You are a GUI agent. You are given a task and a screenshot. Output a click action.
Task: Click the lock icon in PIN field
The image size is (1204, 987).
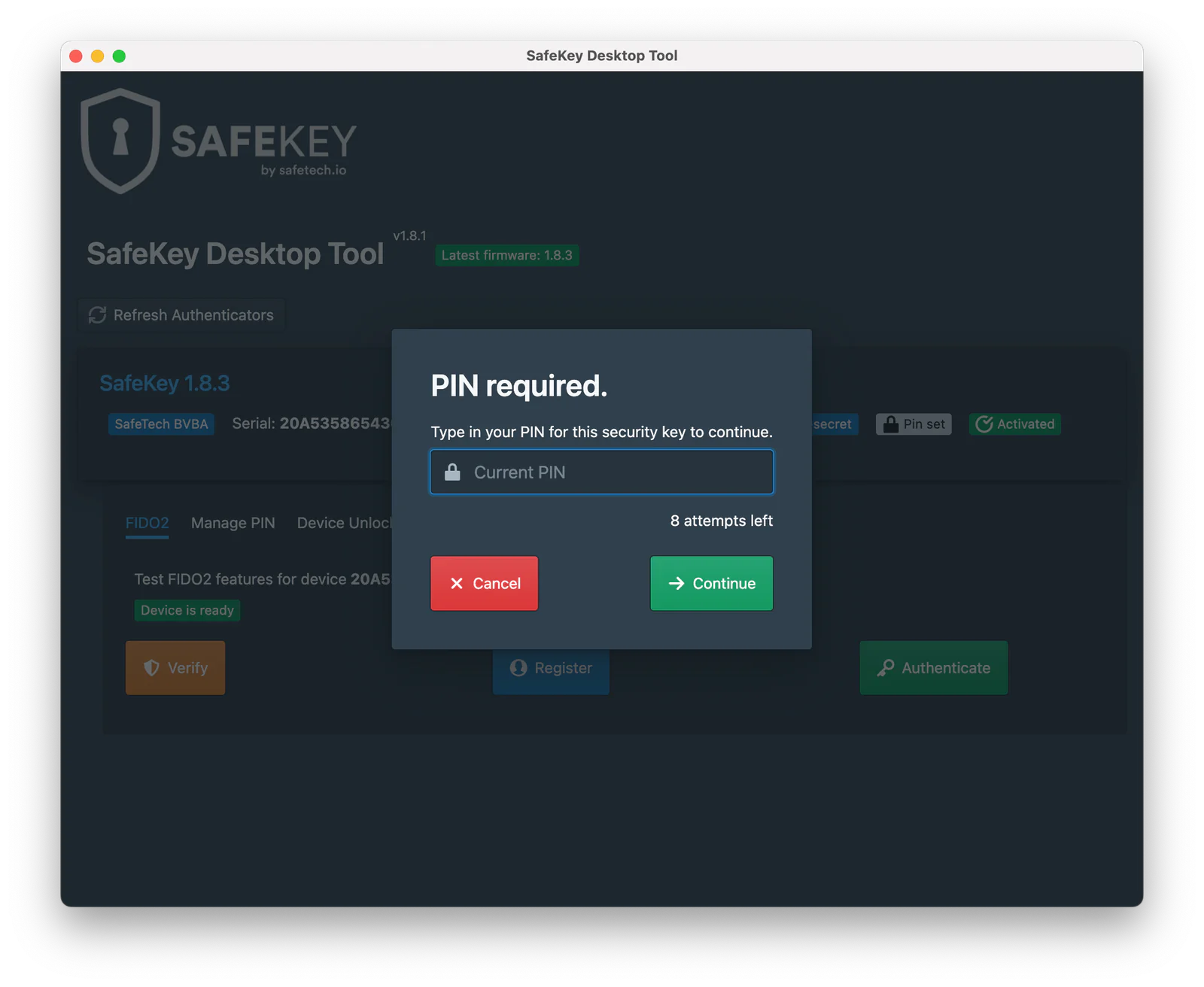click(452, 472)
